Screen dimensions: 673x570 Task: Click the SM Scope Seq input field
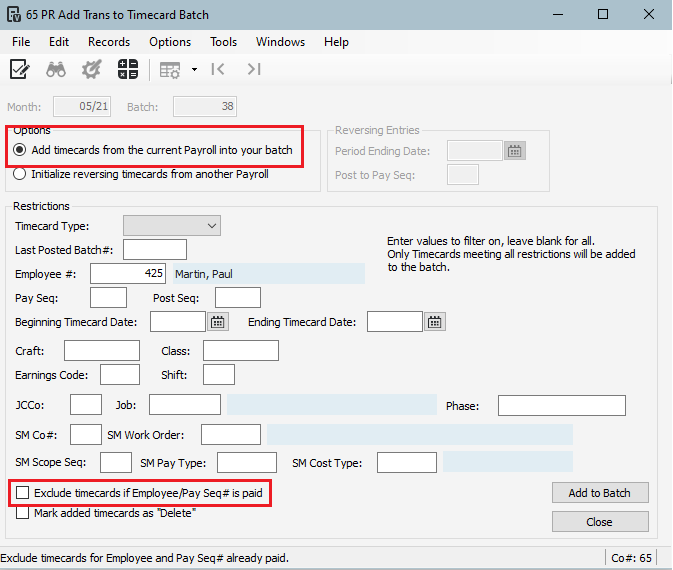tap(116, 462)
